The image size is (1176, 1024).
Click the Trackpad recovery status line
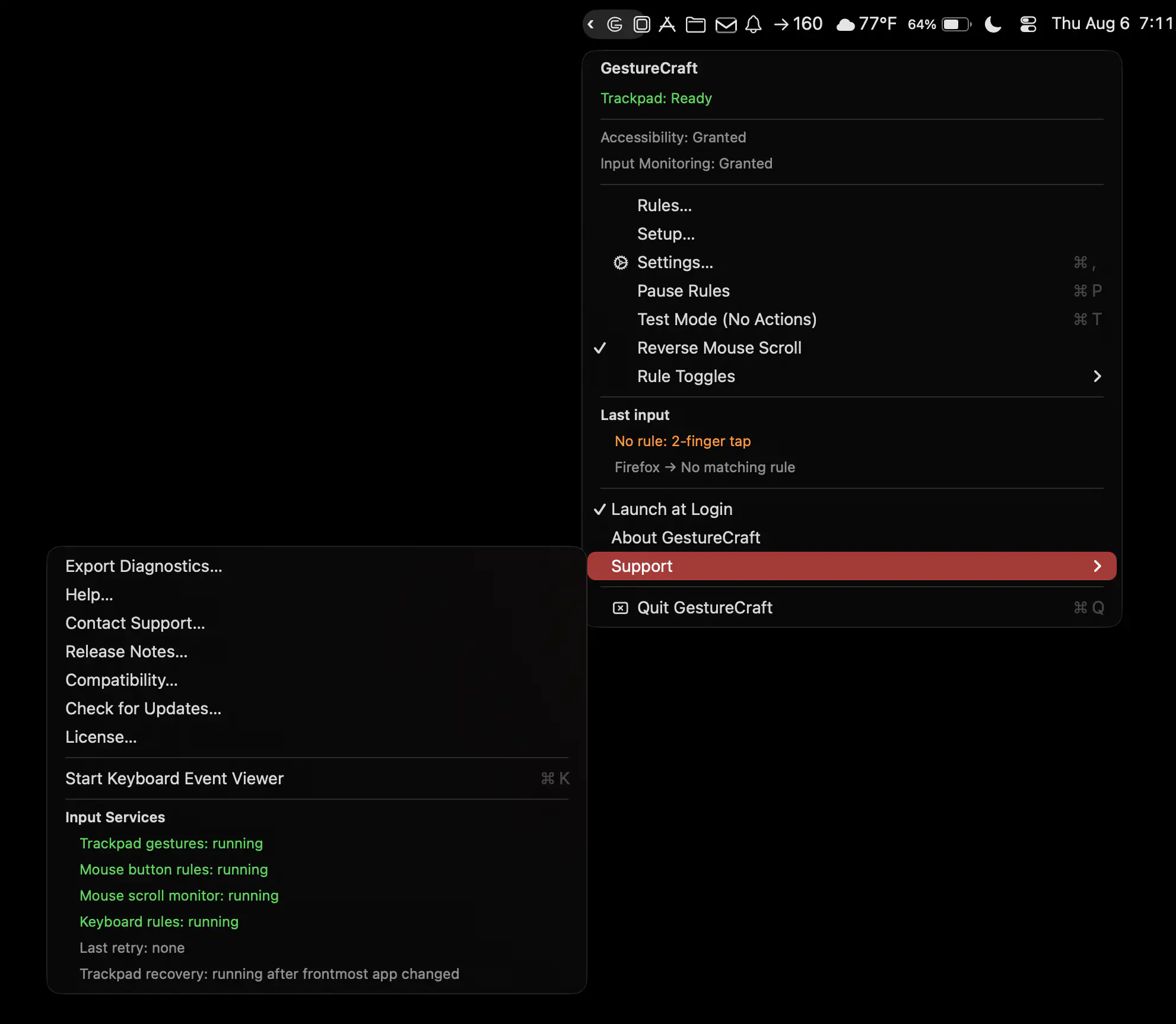pyautogui.click(x=269, y=974)
